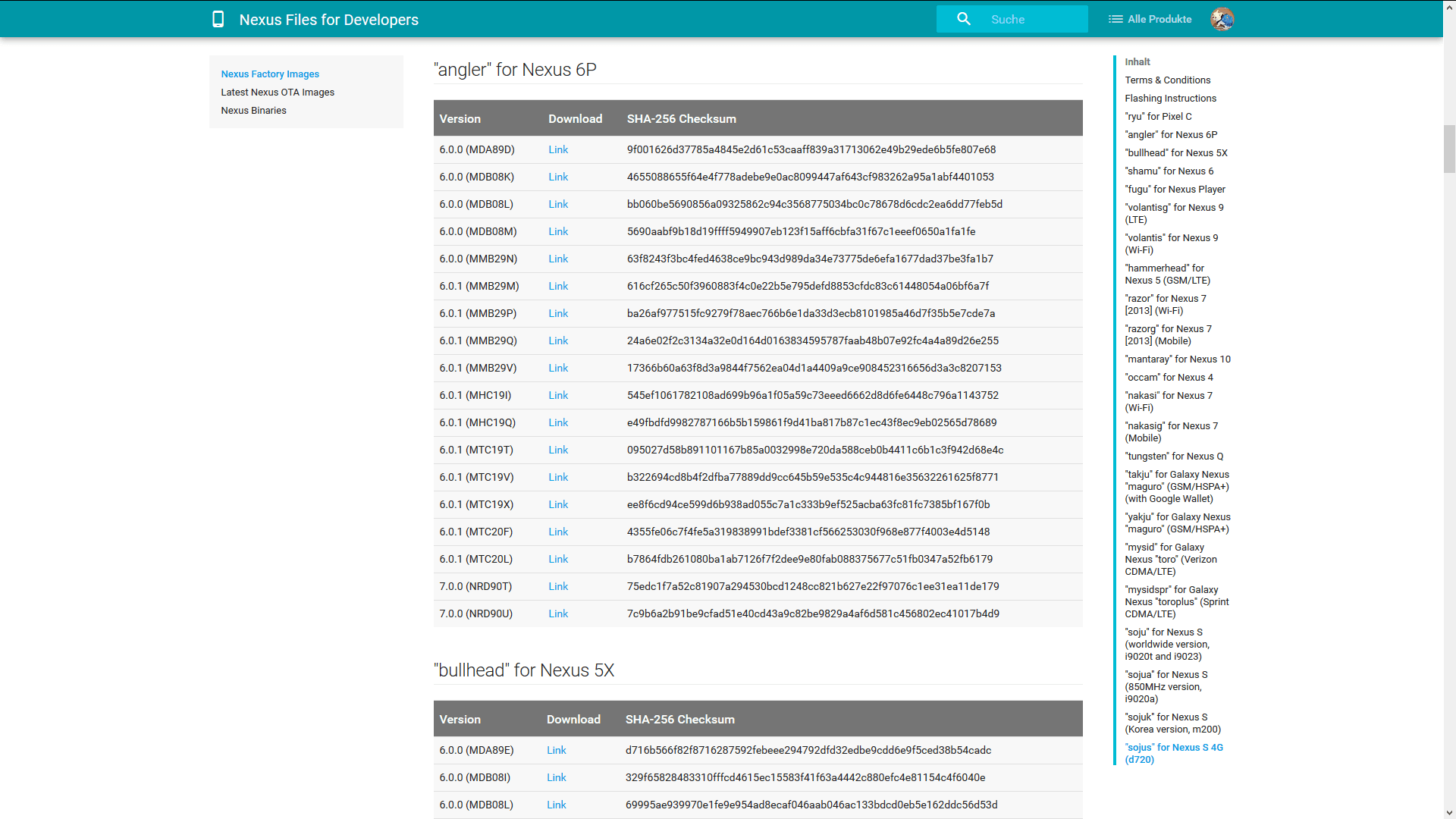Screen dimensions: 1456x819
Task: Jump to "angler" for Nexus 6P in contents
Action: 1171,135
